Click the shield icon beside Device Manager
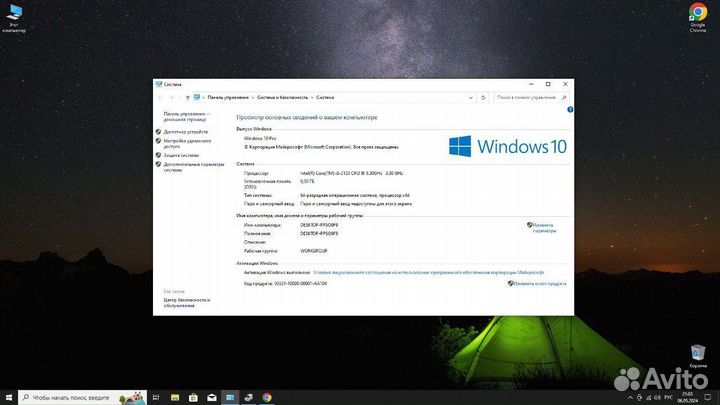720x405 pixels. (x=158, y=132)
